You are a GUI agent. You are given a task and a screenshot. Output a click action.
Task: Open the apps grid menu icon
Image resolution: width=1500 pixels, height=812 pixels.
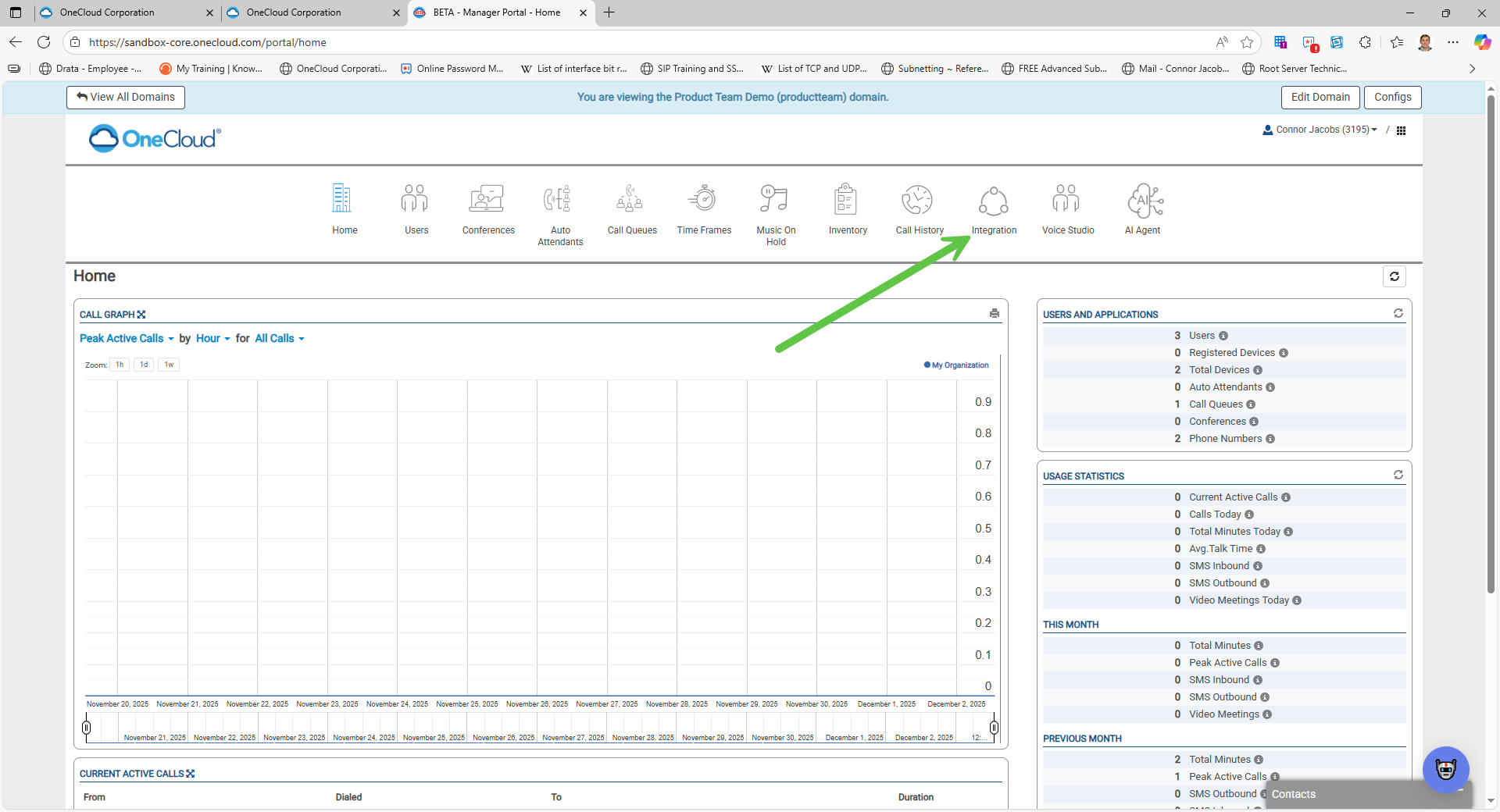[x=1401, y=130]
